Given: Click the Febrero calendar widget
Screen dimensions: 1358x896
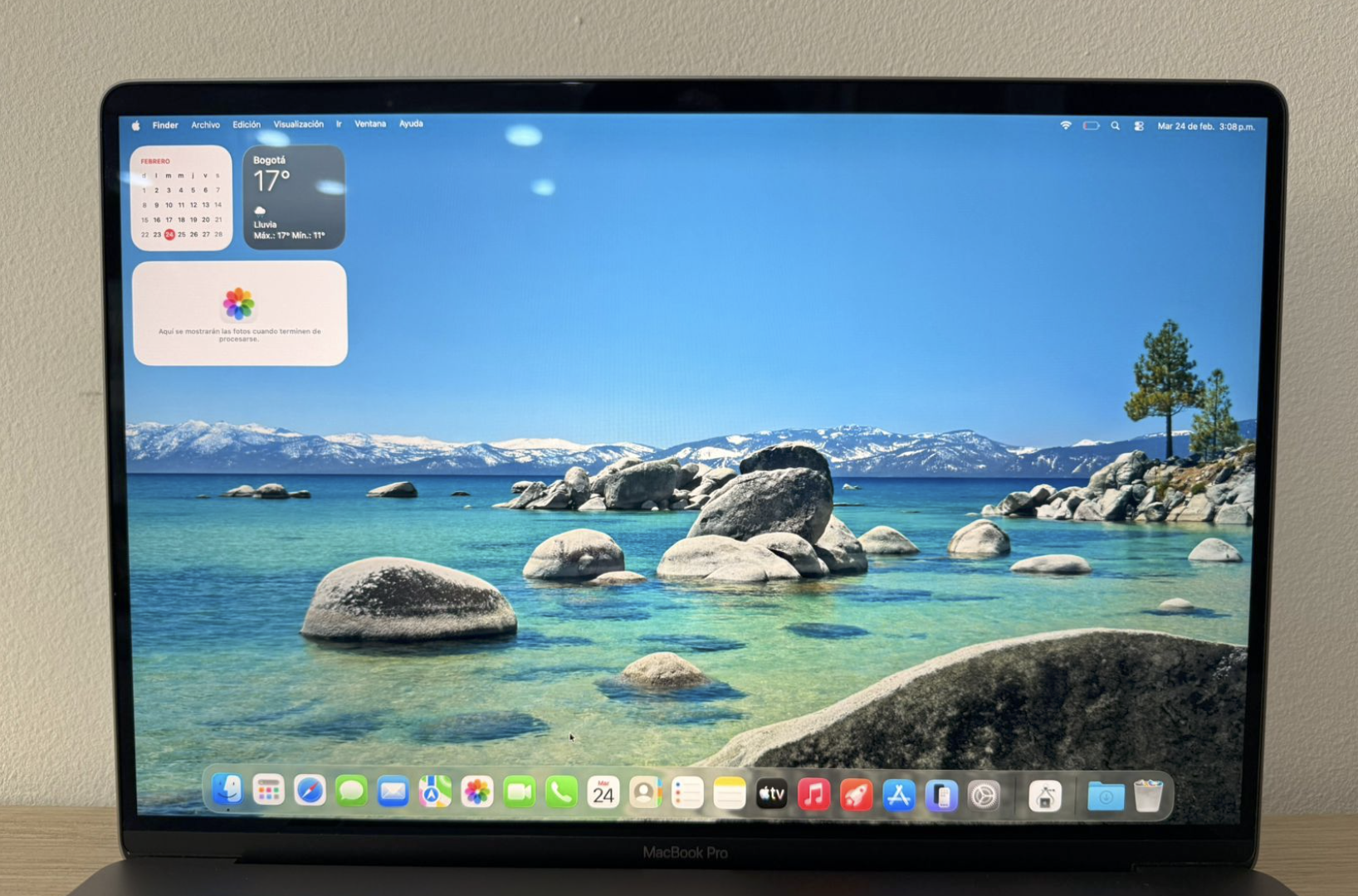Looking at the screenshot, I should pos(181,197).
